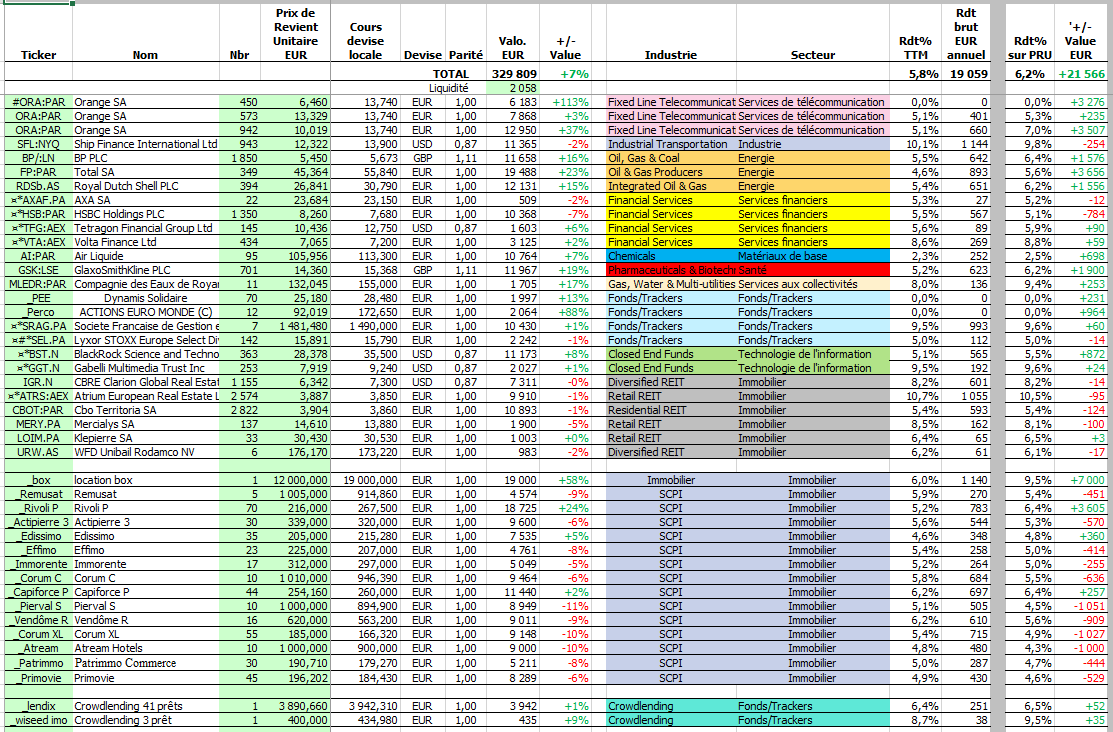Click the WFD Unibail Rodamco NV cell

[x=146, y=452]
